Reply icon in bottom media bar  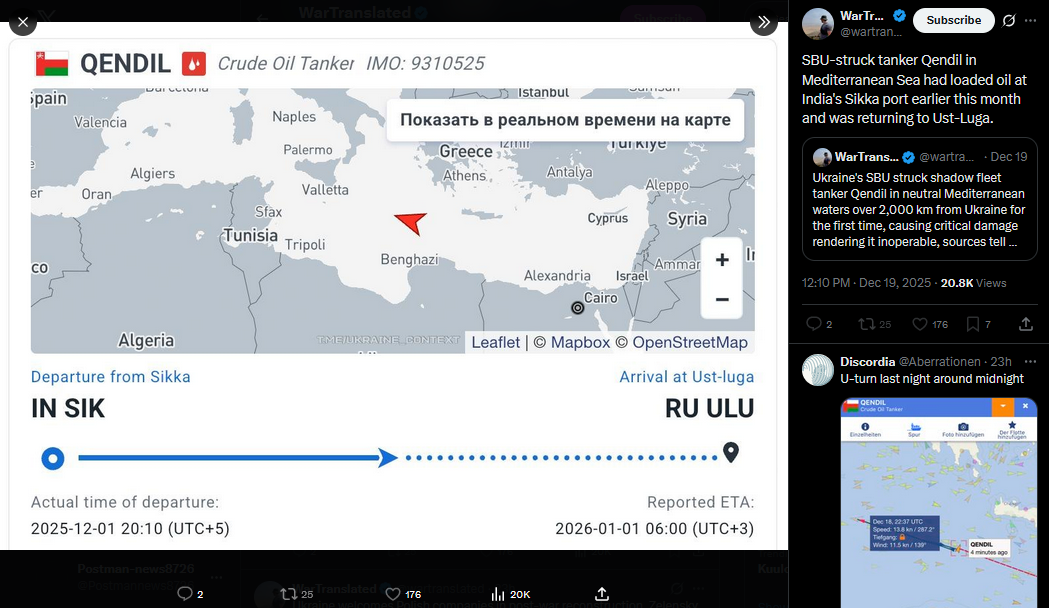point(185,593)
